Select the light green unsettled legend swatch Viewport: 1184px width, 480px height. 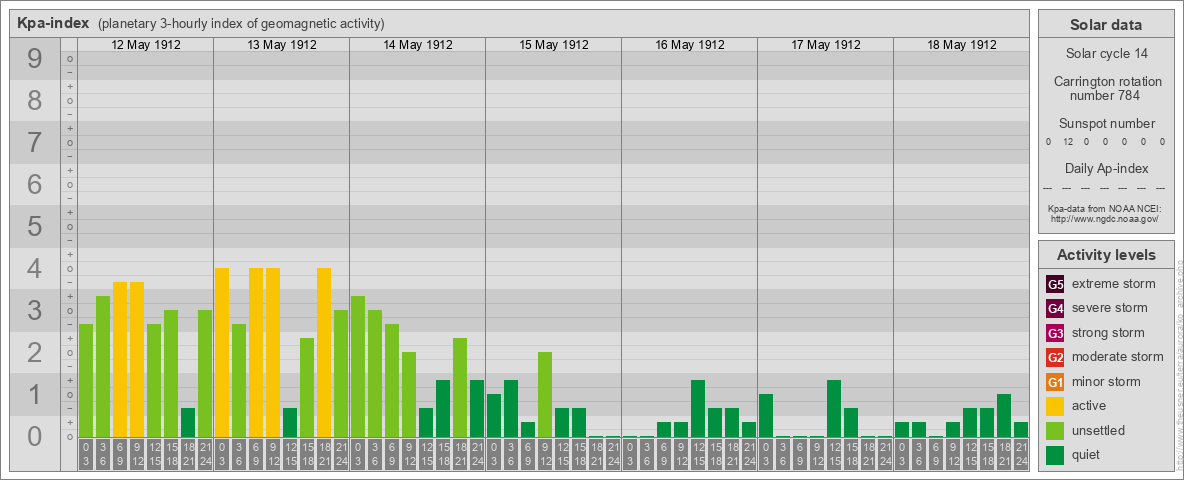point(1055,430)
